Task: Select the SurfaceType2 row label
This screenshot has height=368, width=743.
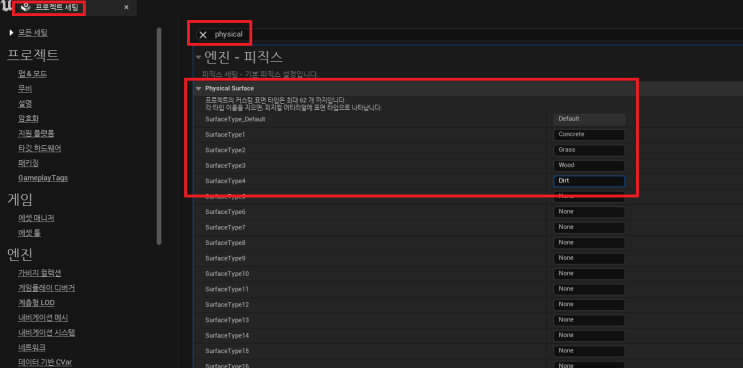Action: pyautogui.click(x=225, y=150)
